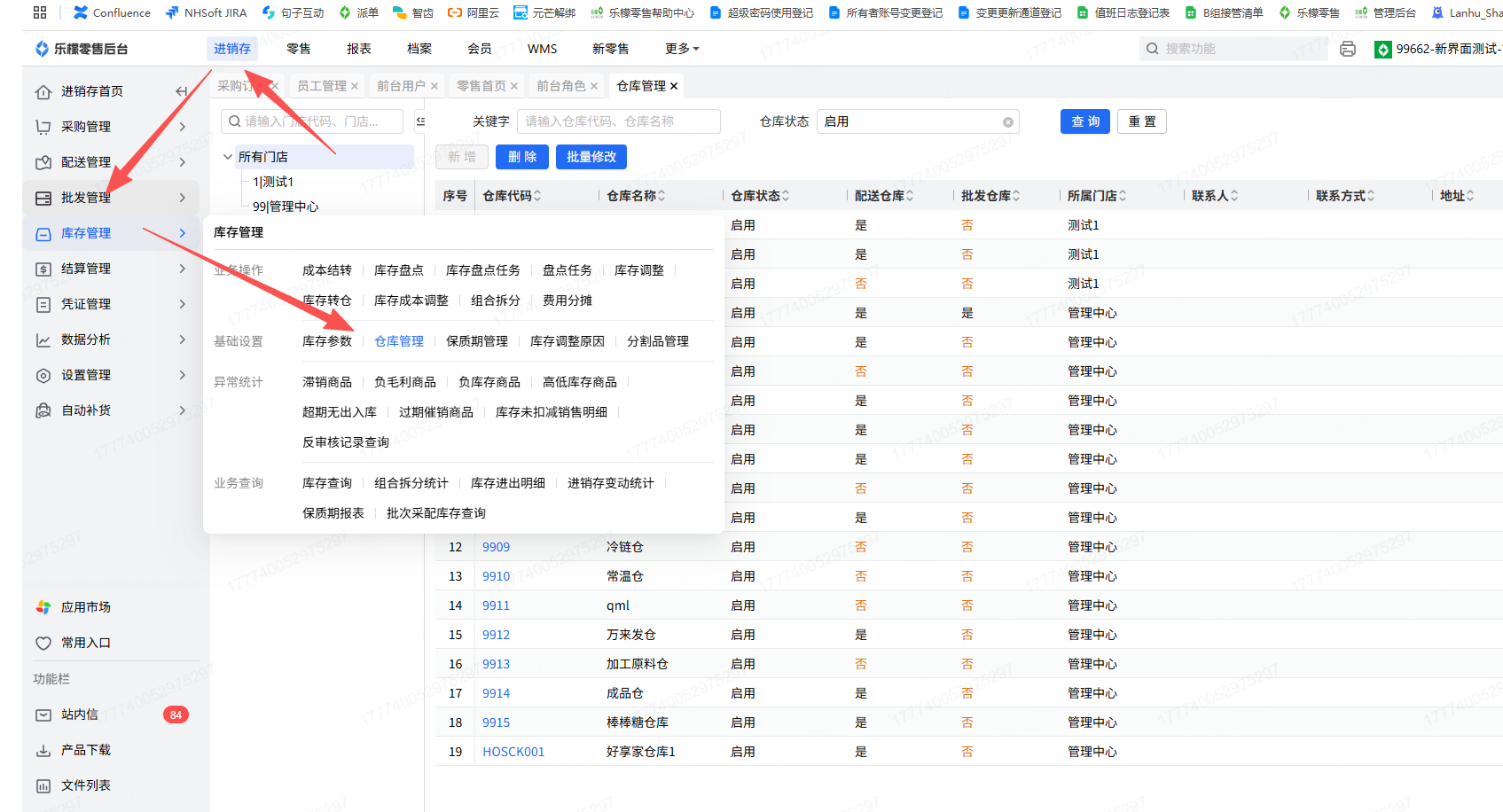The height and width of the screenshot is (812, 1503).
Task: Collapse the 所有门店 tree node
Action: click(x=228, y=157)
